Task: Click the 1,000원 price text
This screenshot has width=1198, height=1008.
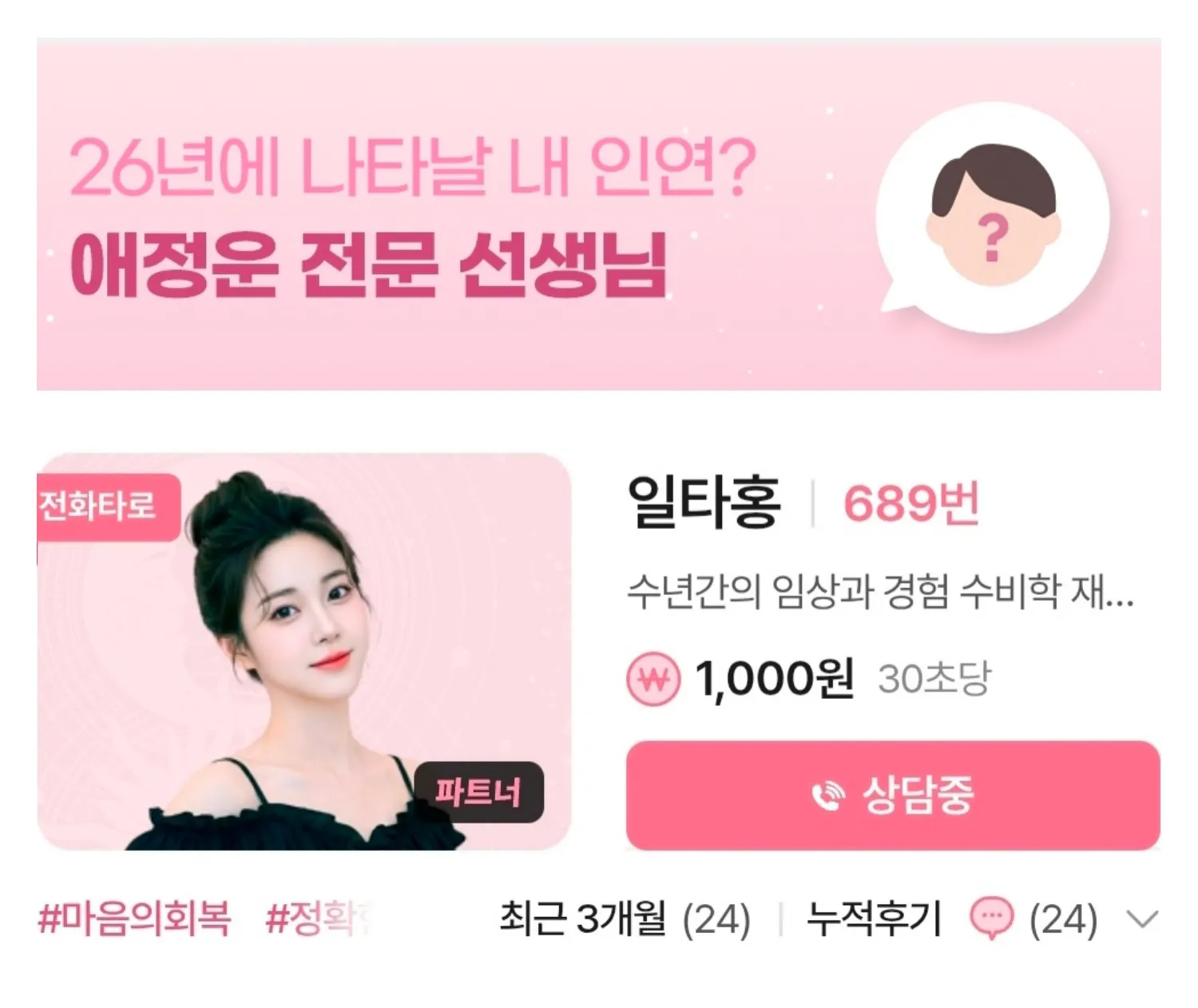Action: pyautogui.click(x=775, y=679)
